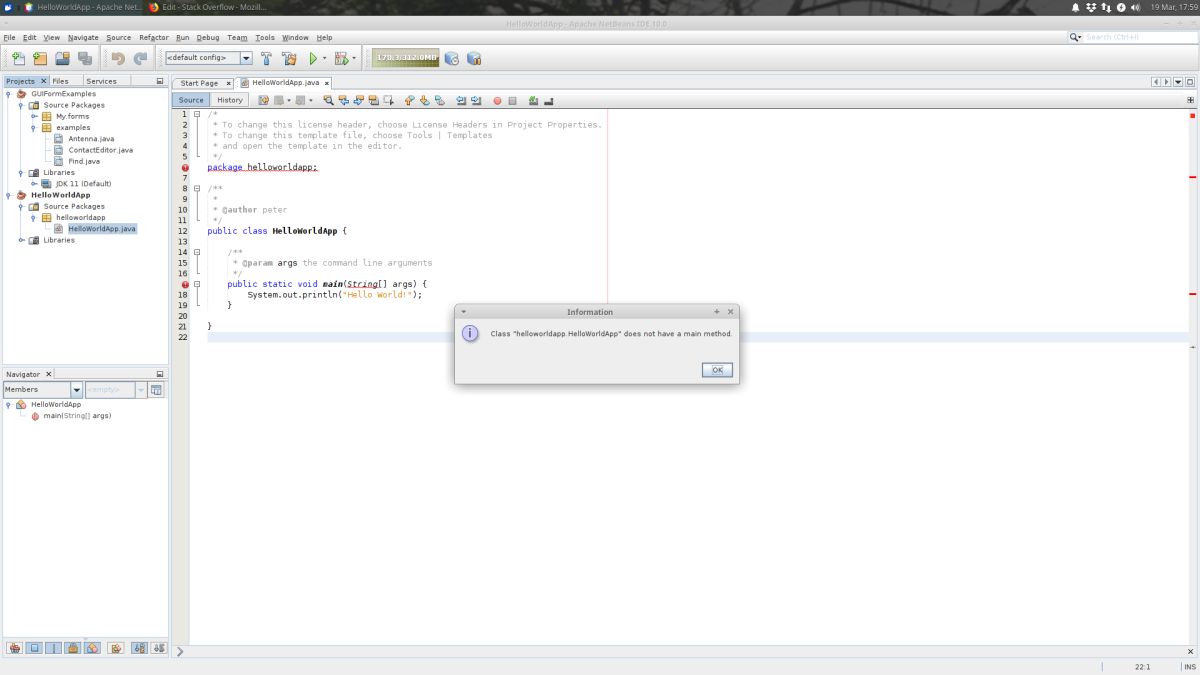This screenshot has height=675, width=1200.
Task: Click the Previous Bookmark icon
Action: click(x=409, y=100)
